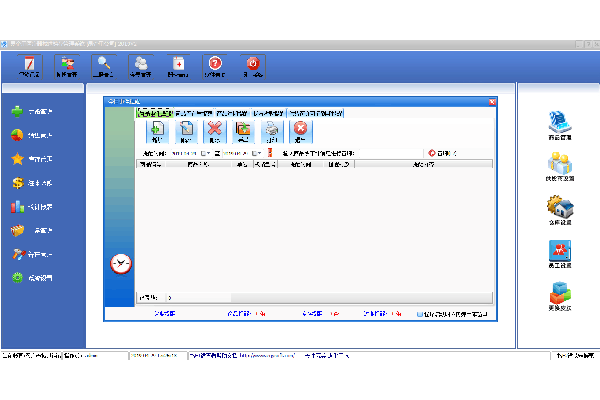Open the start date picker dropdown arrow
The height and width of the screenshot is (400, 600).
[209, 153]
